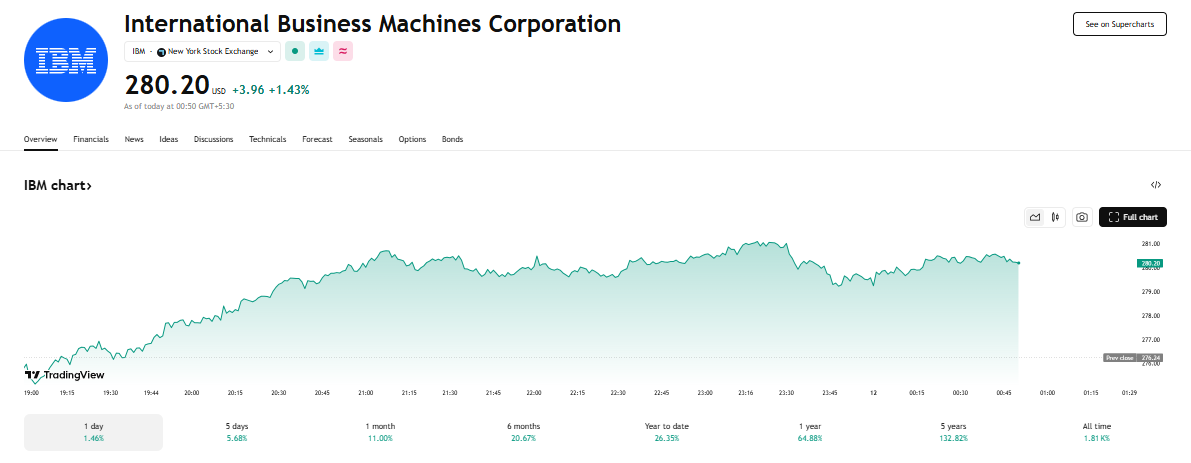Click the IBM company logo
The height and width of the screenshot is (463, 1191).
67,60
